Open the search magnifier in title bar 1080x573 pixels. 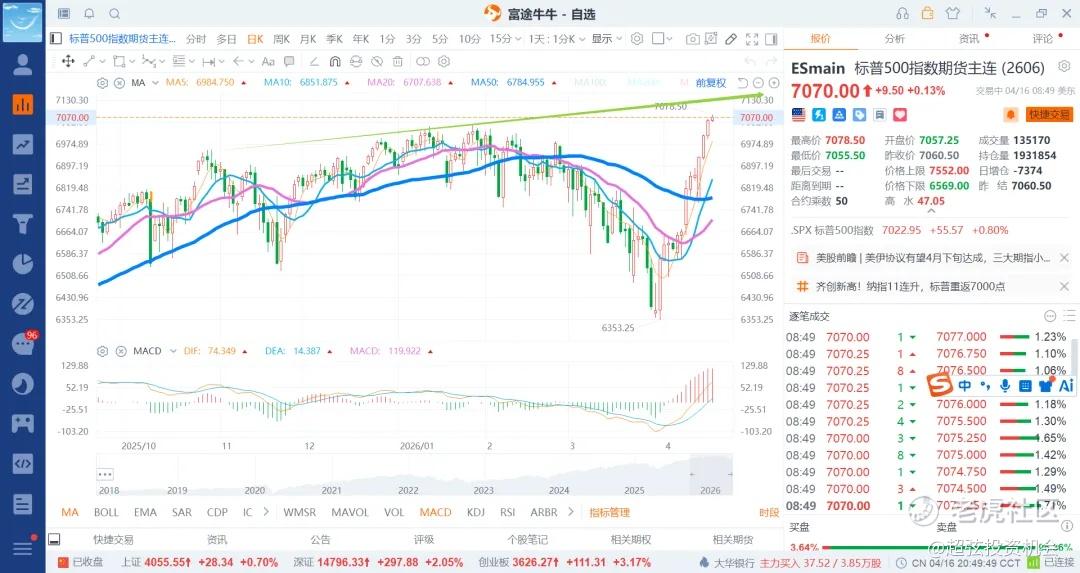coord(115,13)
